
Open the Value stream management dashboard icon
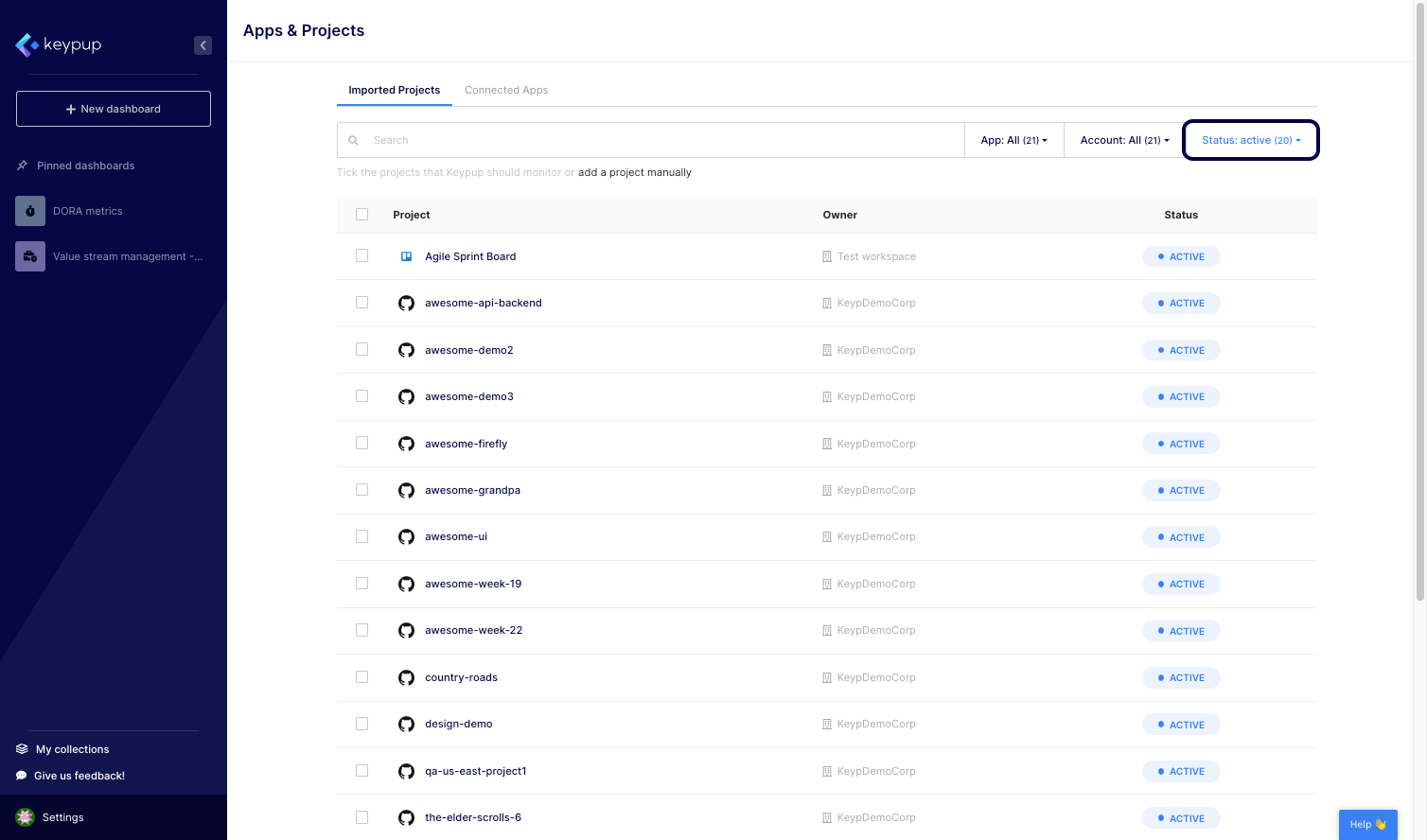(x=30, y=256)
